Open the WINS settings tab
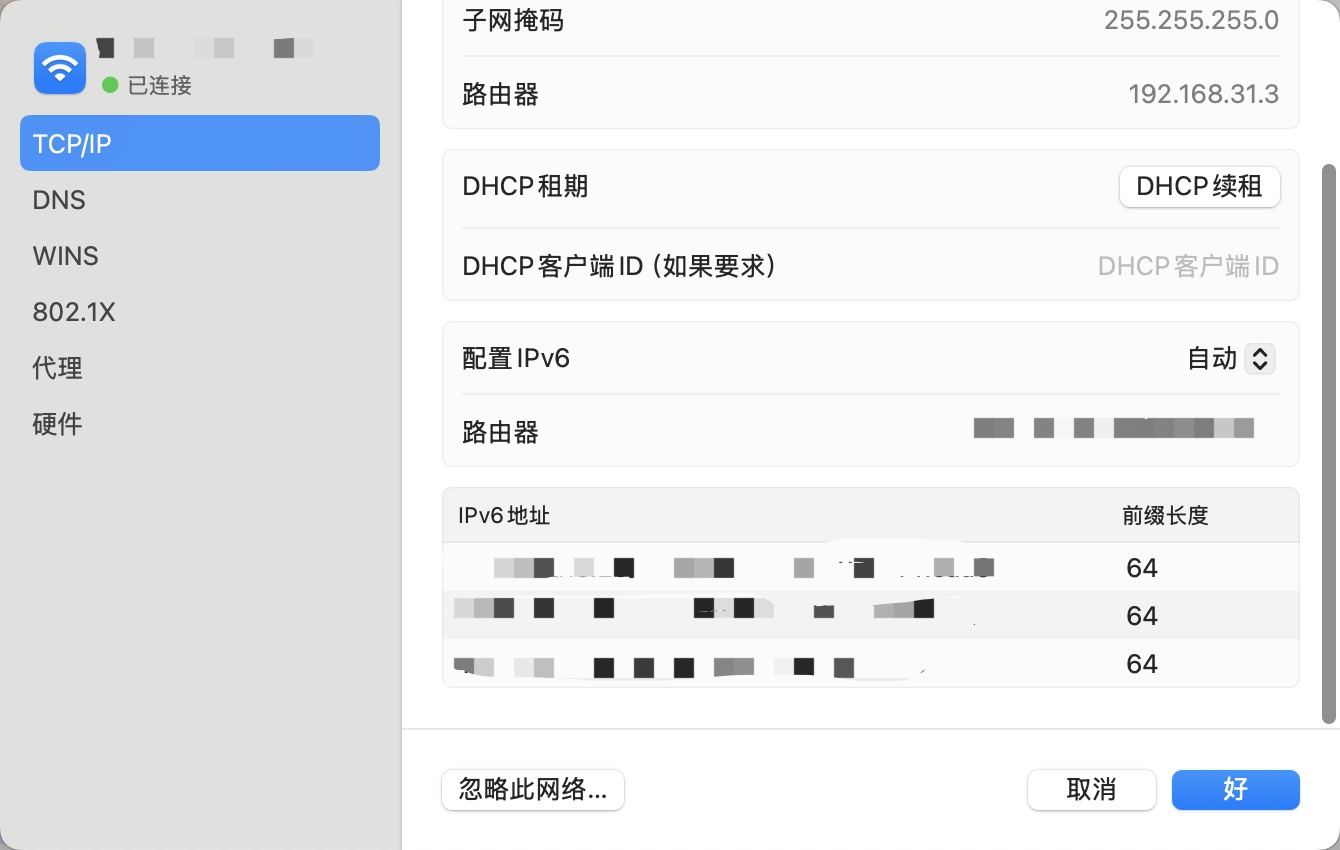Image resolution: width=1340 pixels, height=850 pixels. coord(66,256)
